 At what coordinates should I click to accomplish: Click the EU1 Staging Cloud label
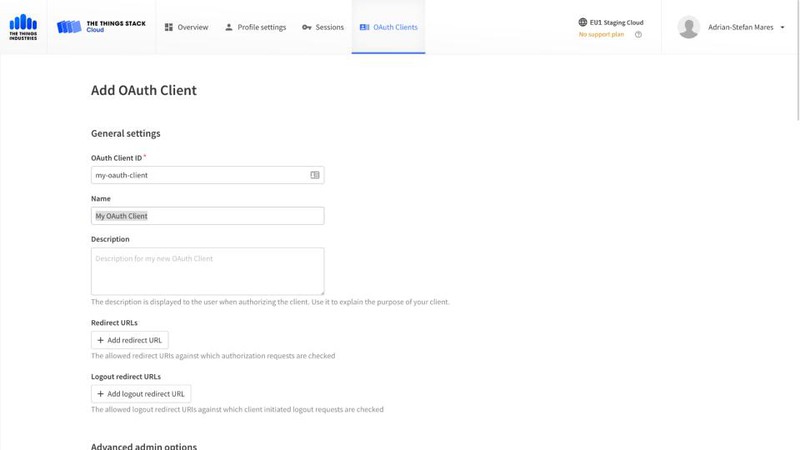tap(617, 22)
